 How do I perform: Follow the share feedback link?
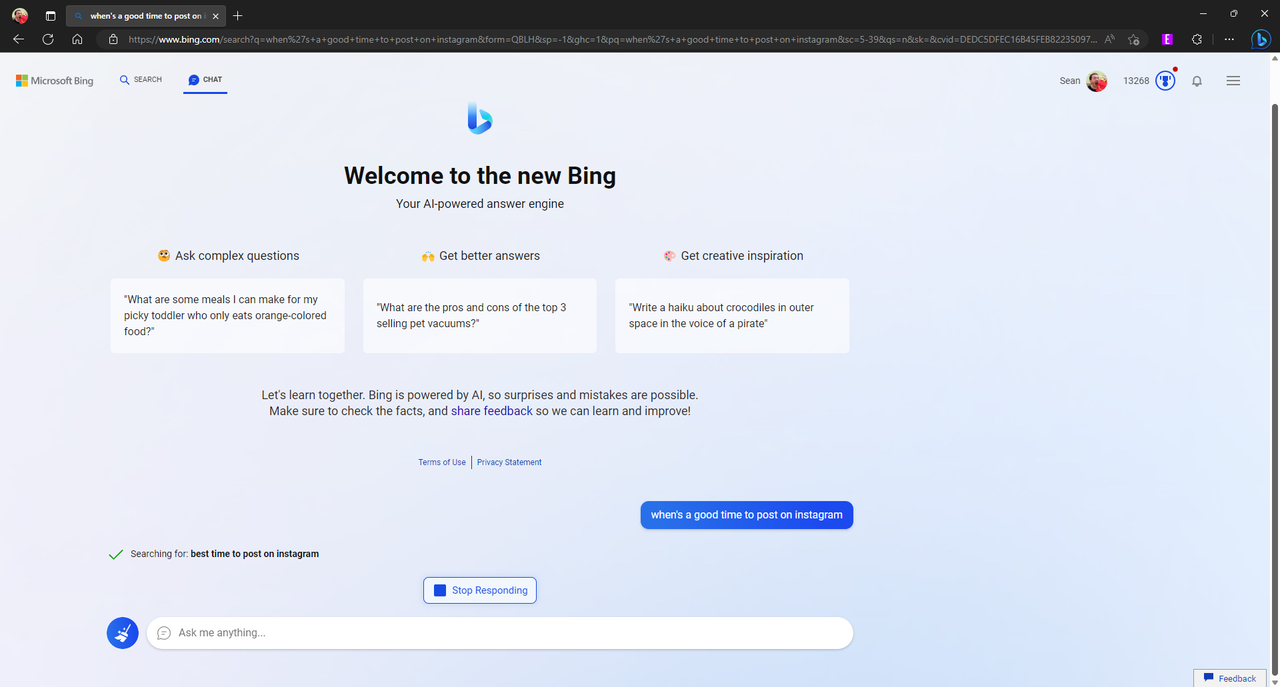(x=492, y=411)
